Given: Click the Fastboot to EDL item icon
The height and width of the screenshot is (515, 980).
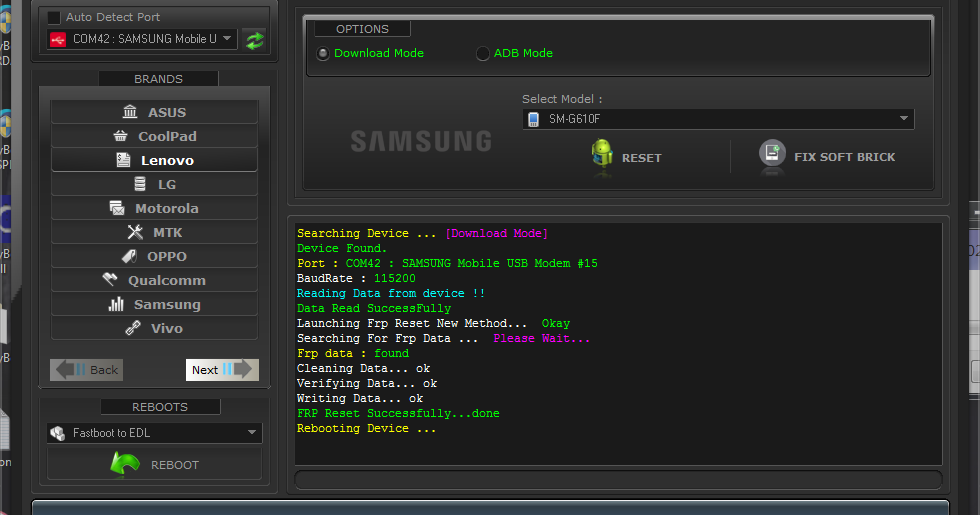Looking at the screenshot, I should pyautogui.click(x=58, y=432).
